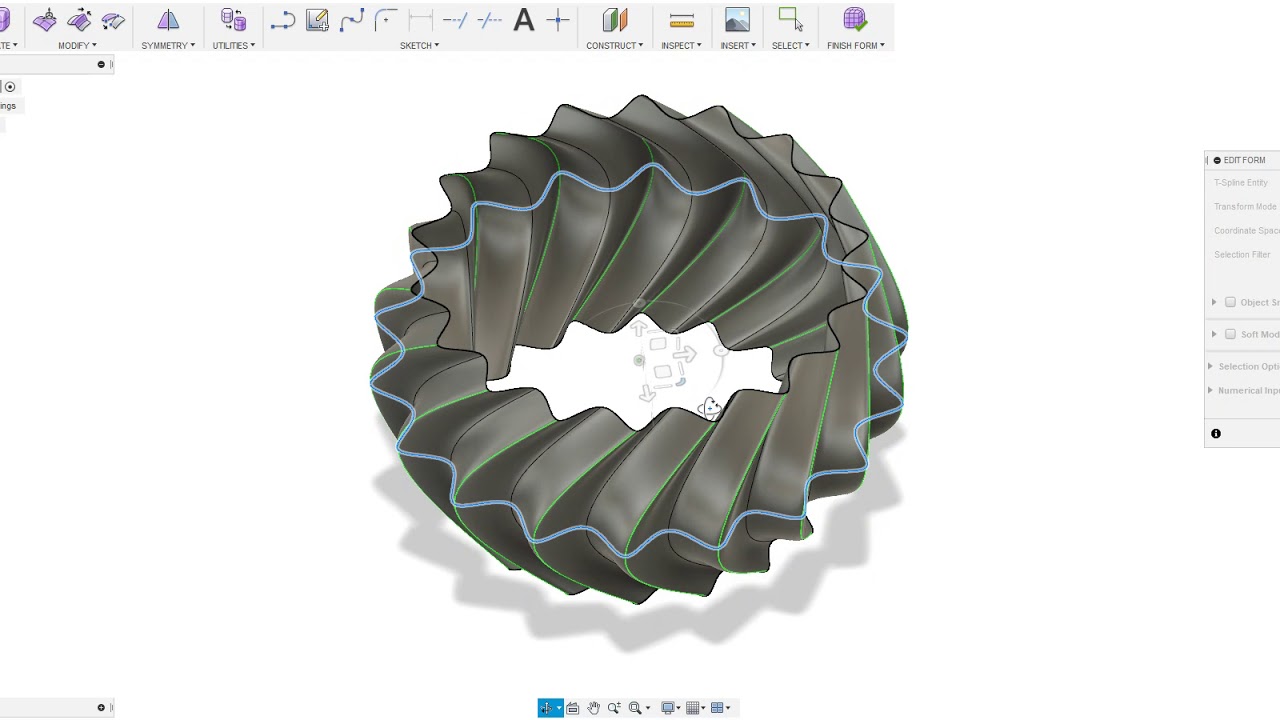Click the Finish Form icon

(854, 20)
